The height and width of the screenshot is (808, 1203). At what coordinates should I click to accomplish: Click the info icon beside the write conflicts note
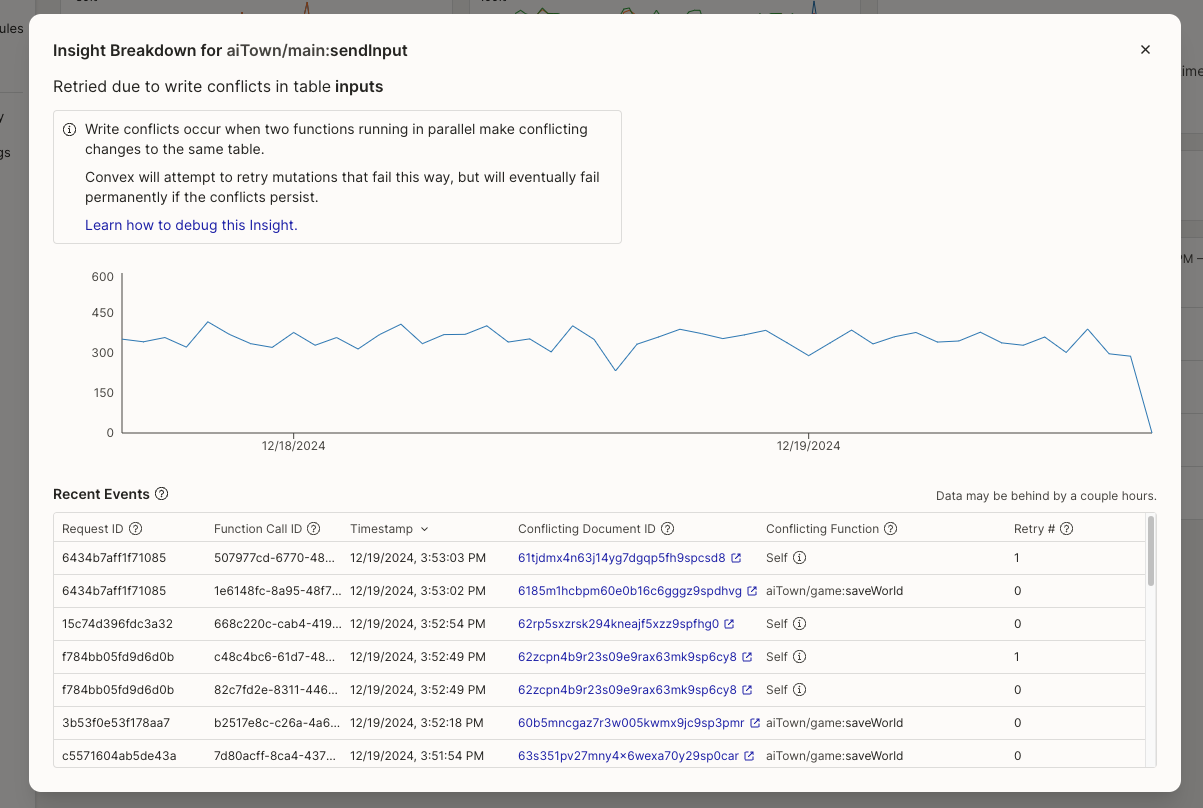click(70, 130)
